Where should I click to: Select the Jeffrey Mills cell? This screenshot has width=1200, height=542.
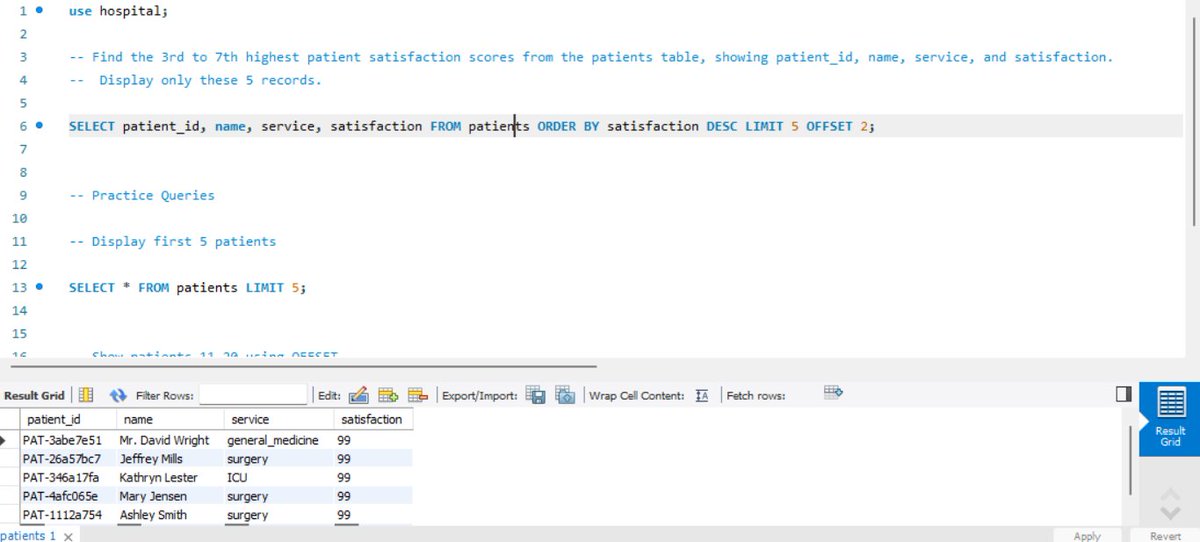[x=170, y=459]
